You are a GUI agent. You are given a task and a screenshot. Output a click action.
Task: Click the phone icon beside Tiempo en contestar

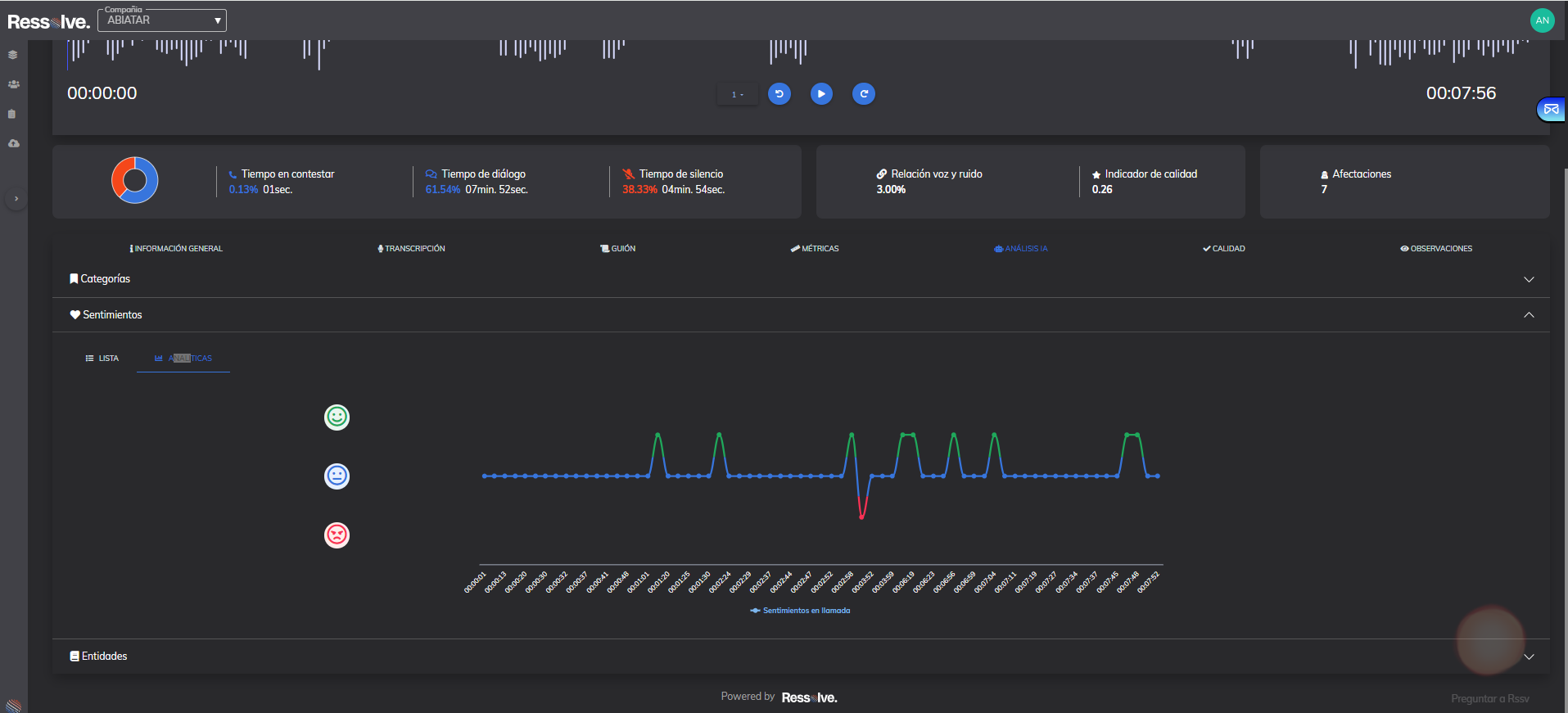[233, 174]
